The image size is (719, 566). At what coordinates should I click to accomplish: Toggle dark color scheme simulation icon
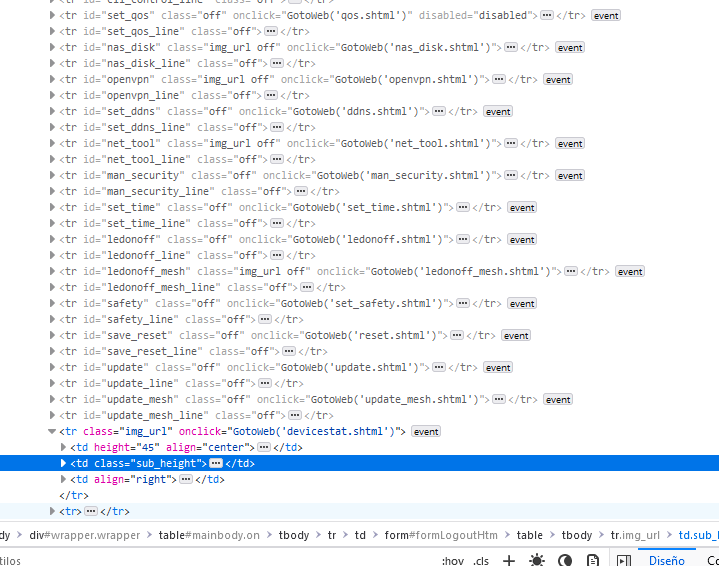pos(565,560)
